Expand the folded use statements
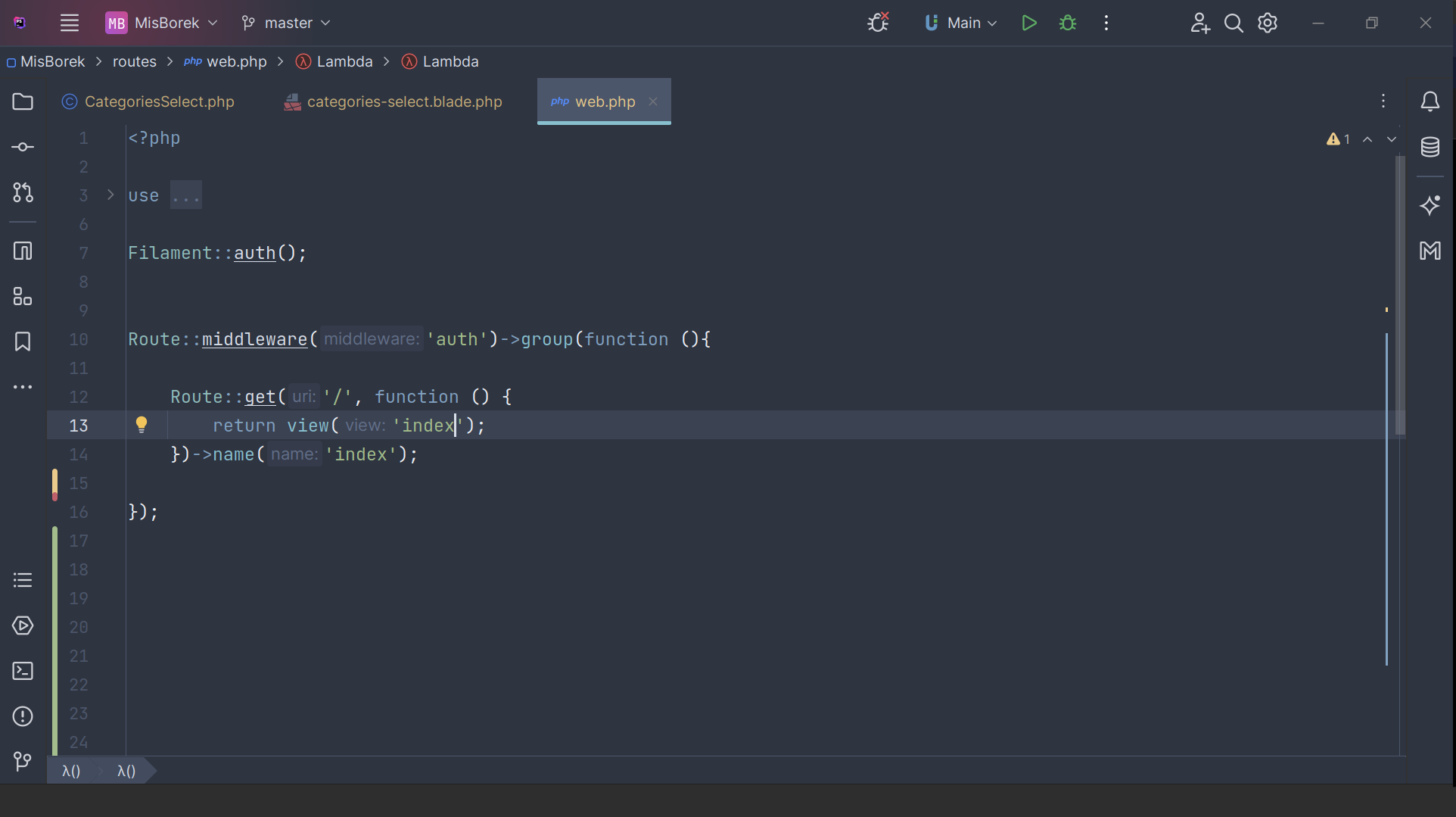Image resolution: width=1456 pixels, height=817 pixels. point(110,195)
